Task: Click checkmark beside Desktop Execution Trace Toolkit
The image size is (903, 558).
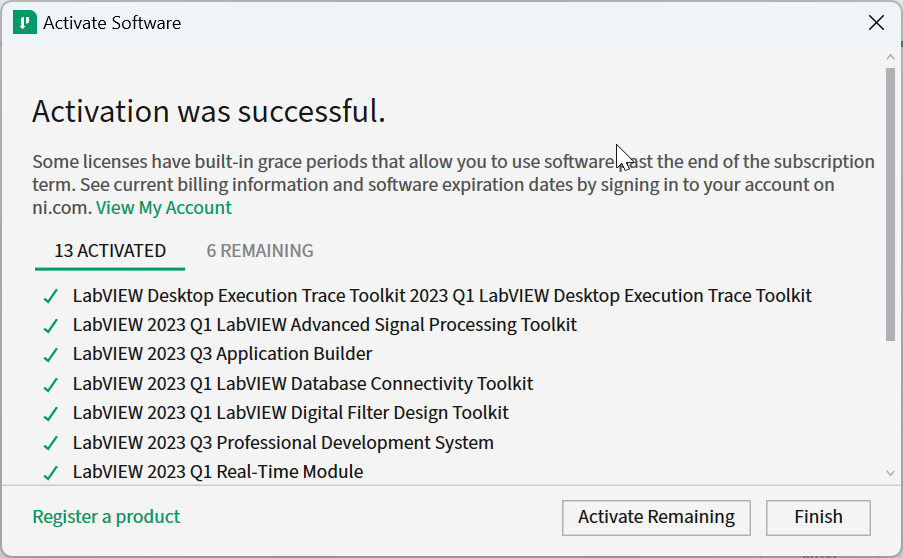Action: (x=51, y=297)
